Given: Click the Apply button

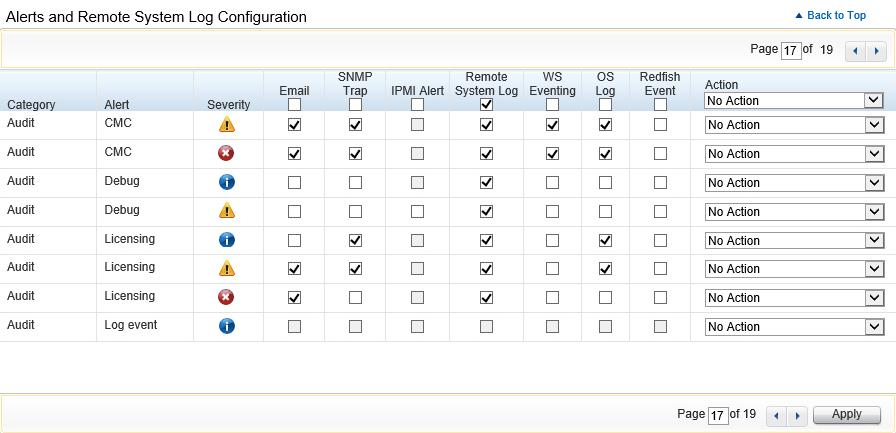Looking at the screenshot, I should pyautogui.click(x=846, y=415).
